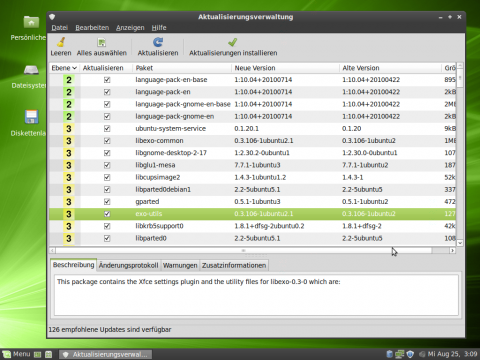Select the libparted0 package row
The image size is (480, 360).
252,238
